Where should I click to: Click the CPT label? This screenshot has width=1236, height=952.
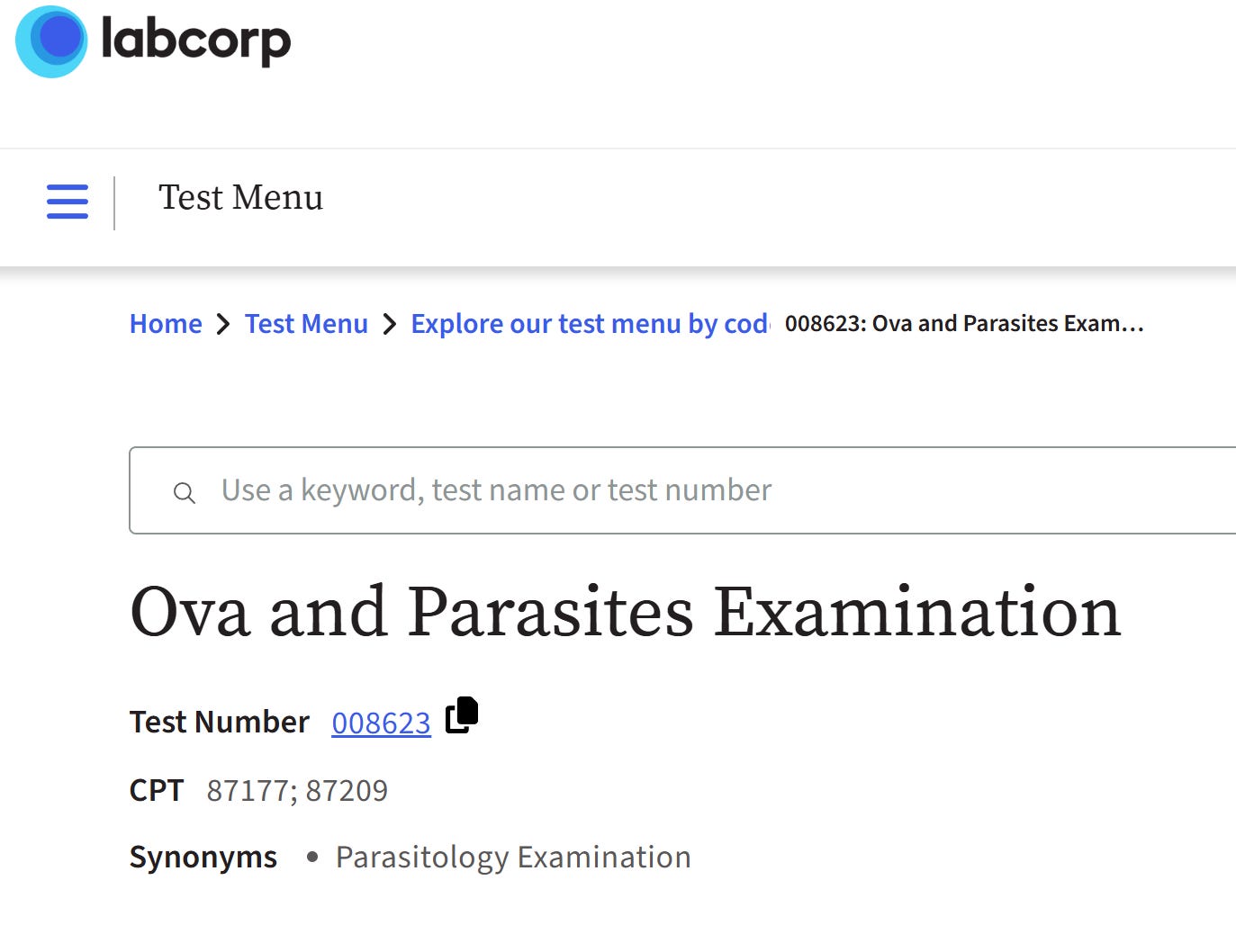[157, 790]
